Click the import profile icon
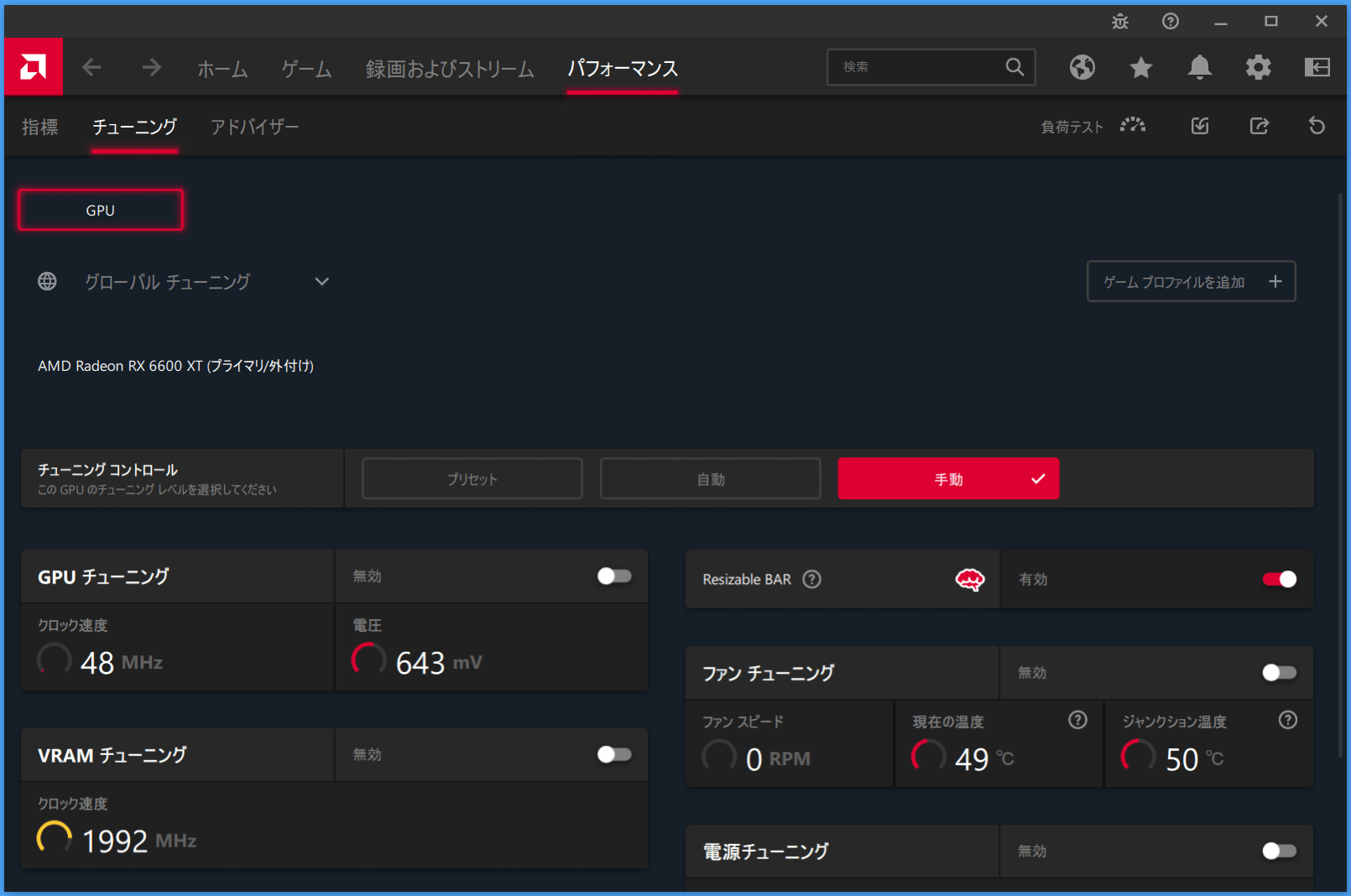The image size is (1351, 896). click(1200, 126)
